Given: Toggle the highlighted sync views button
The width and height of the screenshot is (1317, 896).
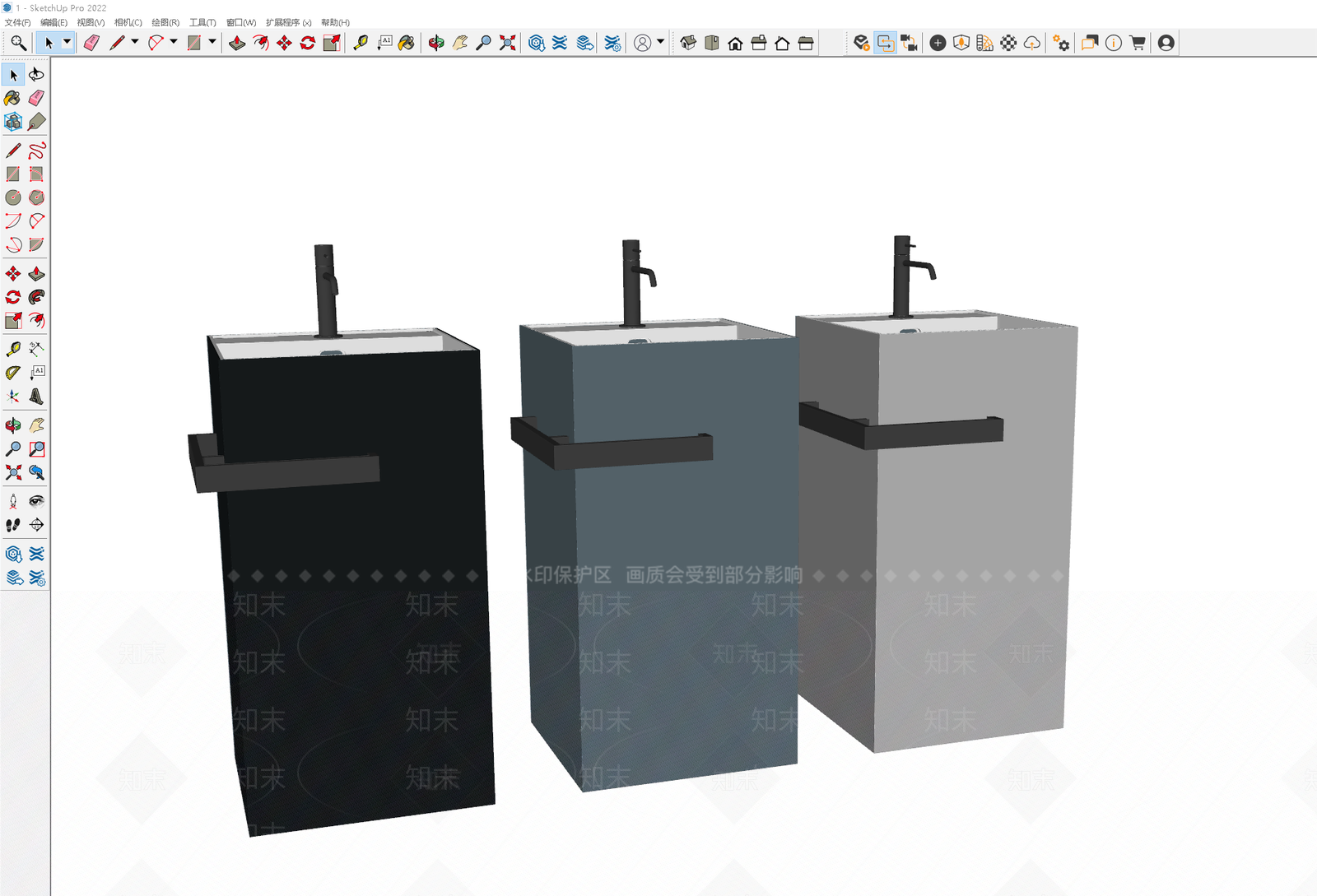Looking at the screenshot, I should click(x=886, y=43).
